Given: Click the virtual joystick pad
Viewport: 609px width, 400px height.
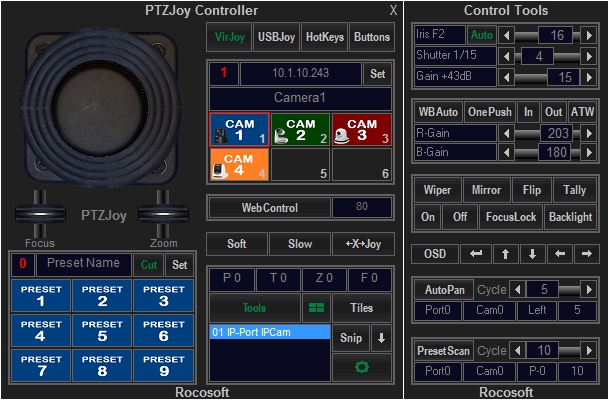Looking at the screenshot, I should tap(100, 107).
